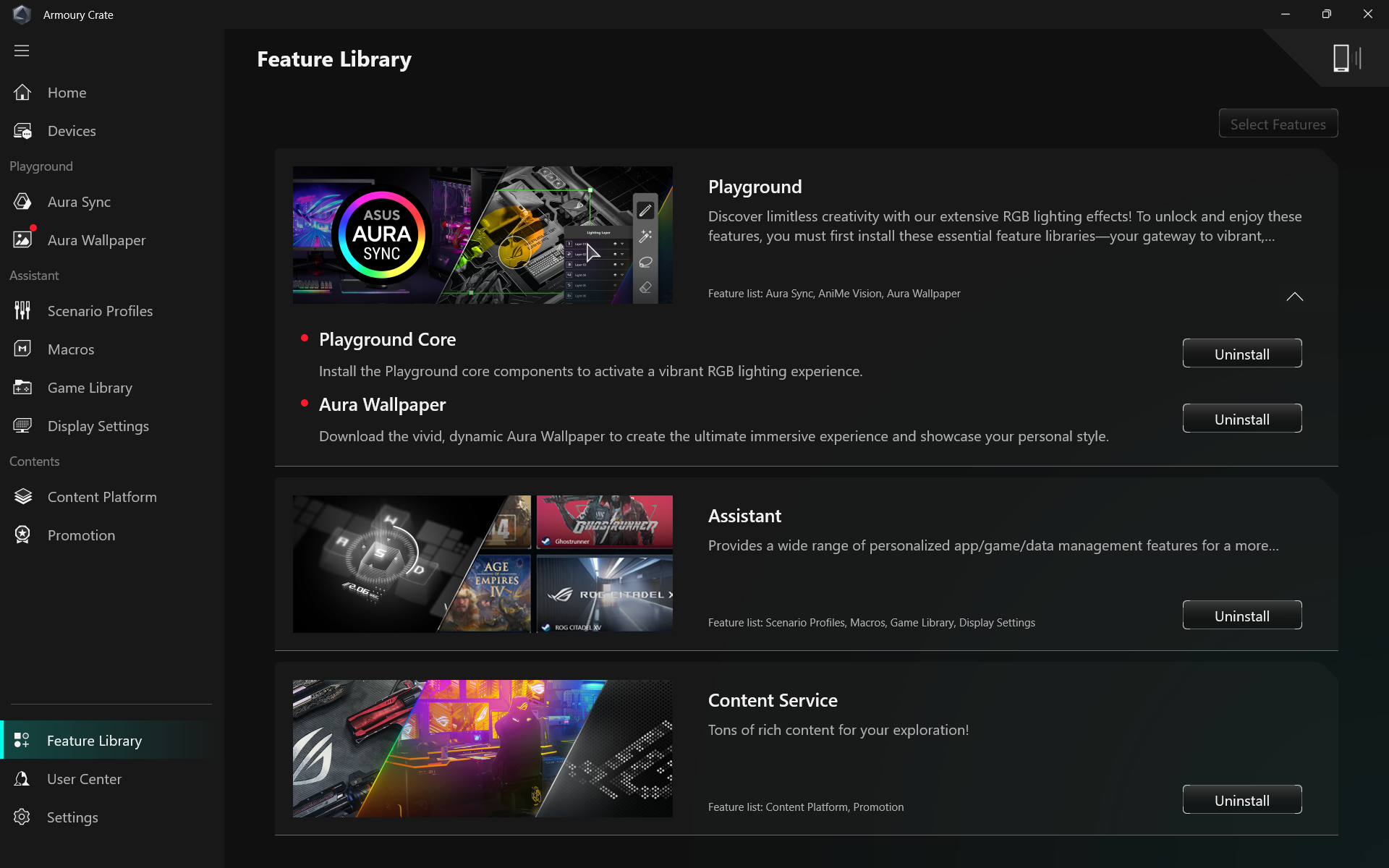Viewport: 1389px width, 868px height.
Task: Open Game Library from sidebar
Action: click(112, 388)
